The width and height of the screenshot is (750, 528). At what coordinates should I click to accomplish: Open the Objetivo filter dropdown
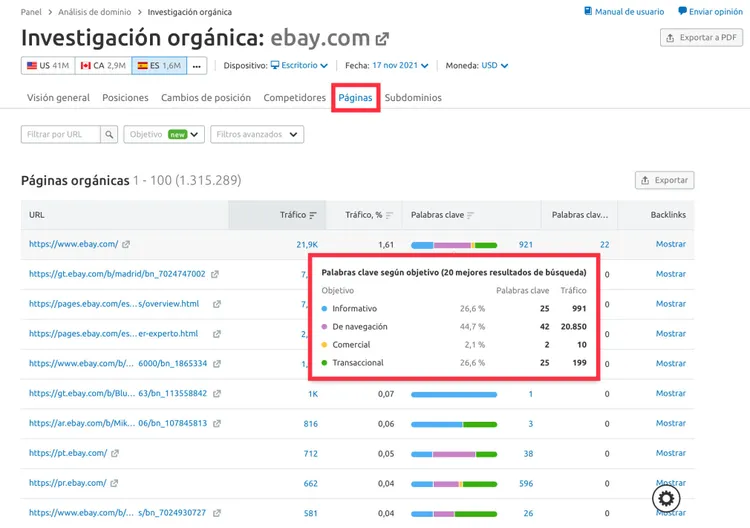pyautogui.click(x=164, y=134)
